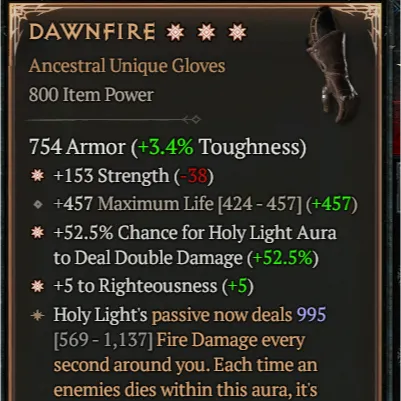The image size is (401, 401).
Task: Click the second star in the title row
Action: point(206,33)
